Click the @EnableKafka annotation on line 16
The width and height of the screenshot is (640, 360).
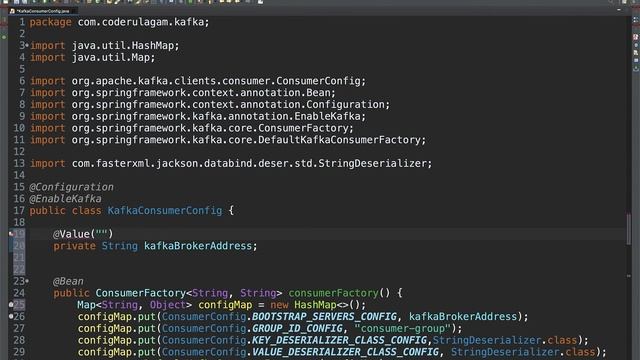coord(65,199)
